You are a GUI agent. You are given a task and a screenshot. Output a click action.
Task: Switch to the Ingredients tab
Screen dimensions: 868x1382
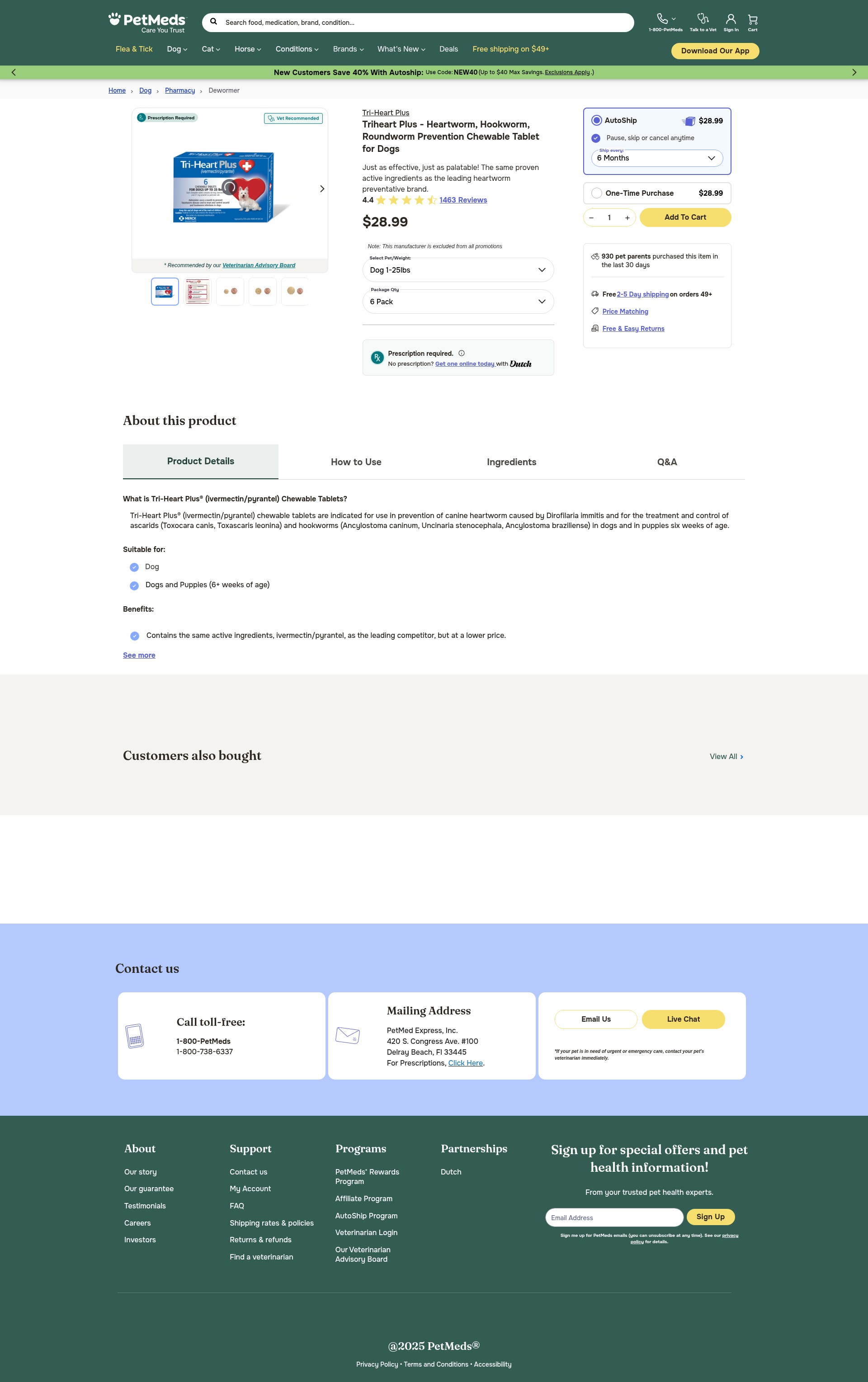(511, 462)
